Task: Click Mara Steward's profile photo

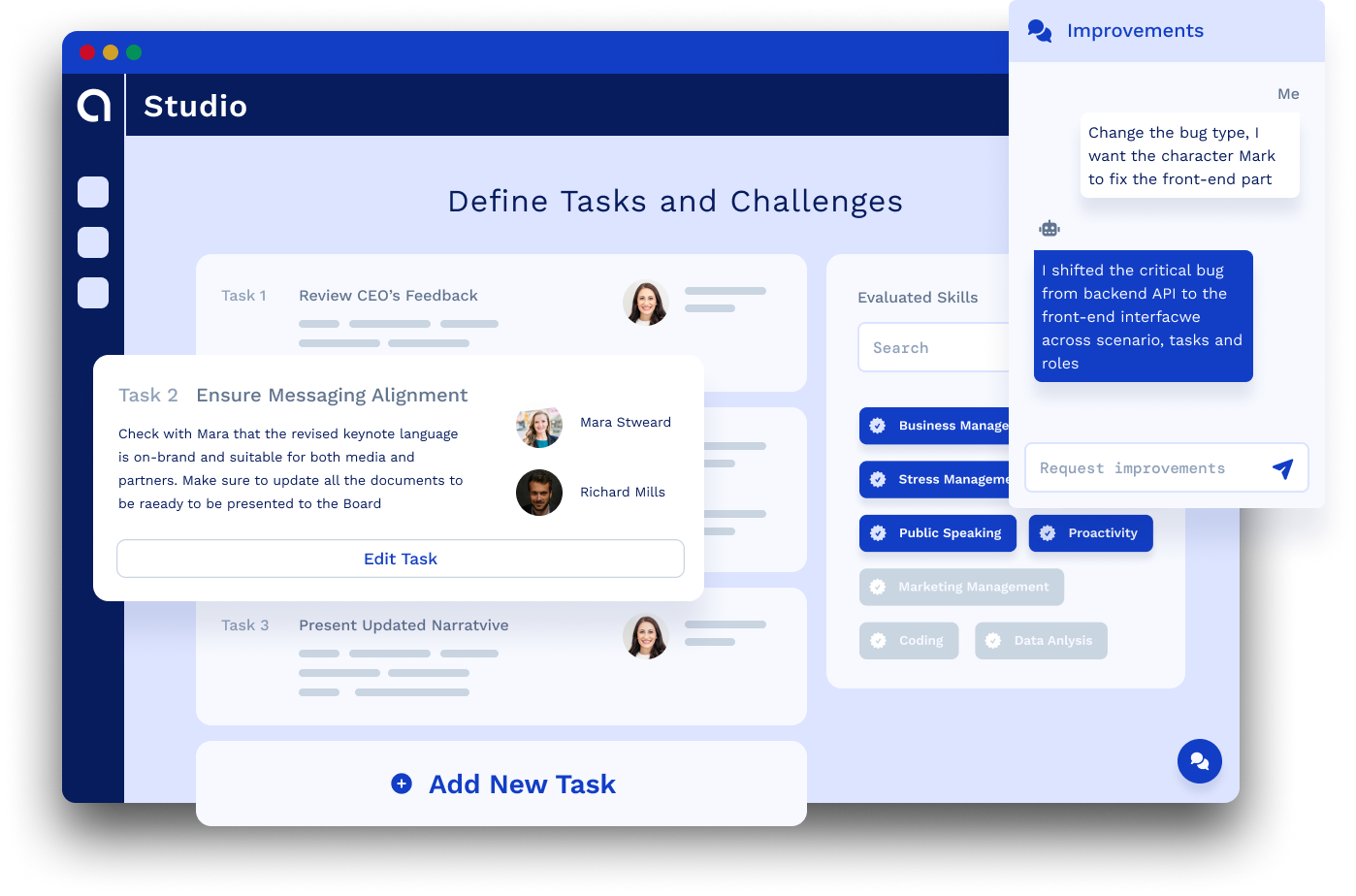Action: coord(539,424)
